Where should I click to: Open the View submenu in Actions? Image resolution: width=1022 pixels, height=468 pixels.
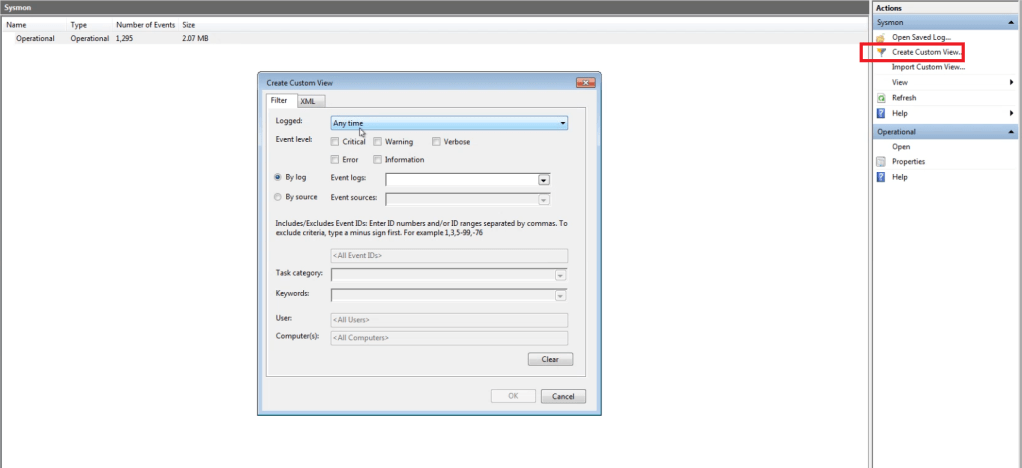point(900,83)
